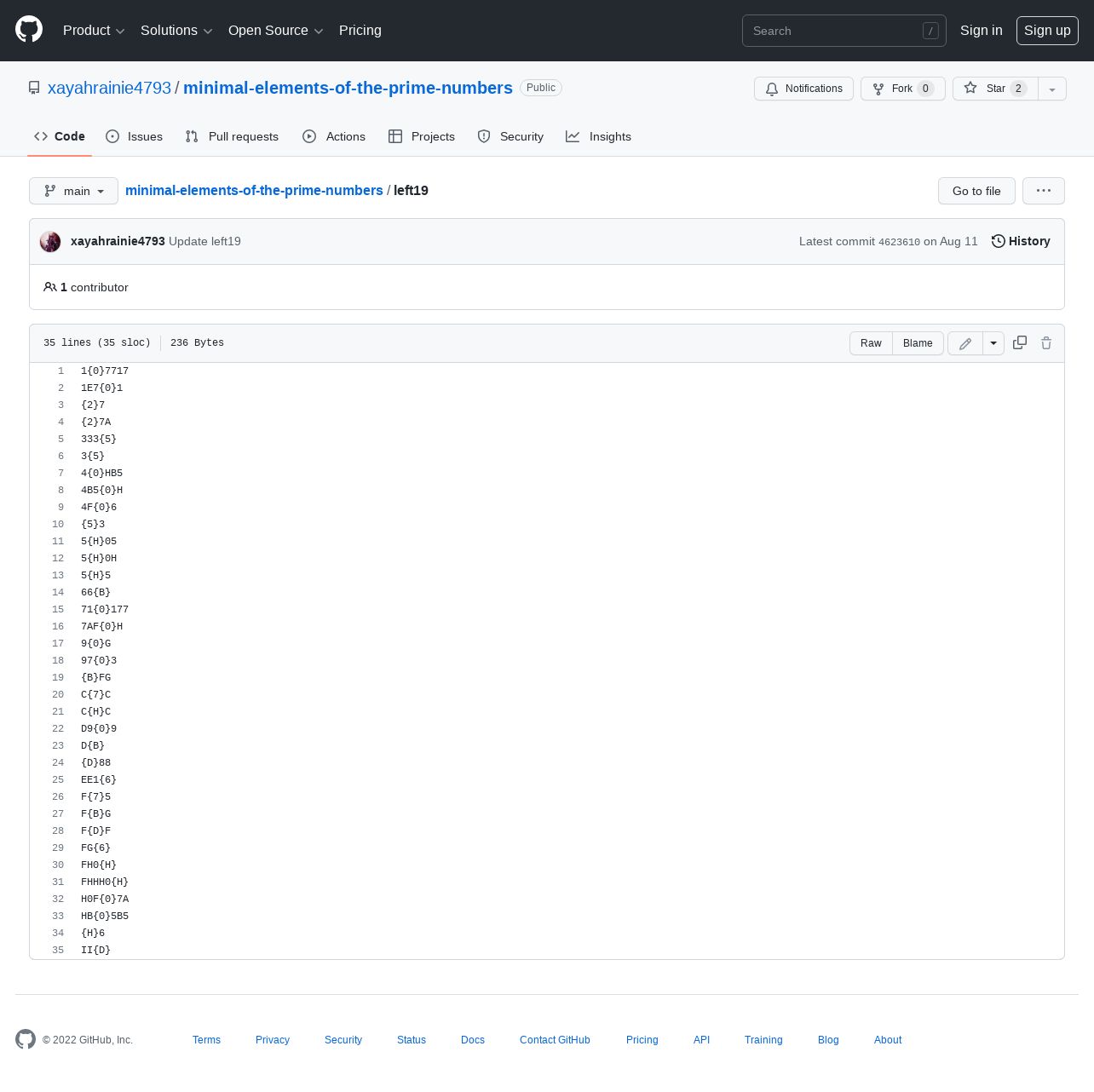Open the Projects tab
The width and height of the screenshot is (1094, 1092).
coord(422,136)
